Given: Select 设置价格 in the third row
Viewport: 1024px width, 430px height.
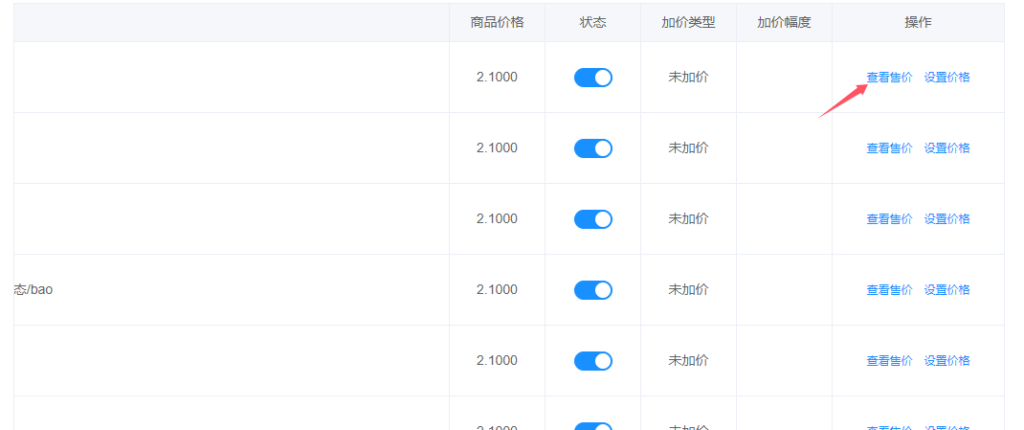Looking at the screenshot, I should [x=947, y=219].
